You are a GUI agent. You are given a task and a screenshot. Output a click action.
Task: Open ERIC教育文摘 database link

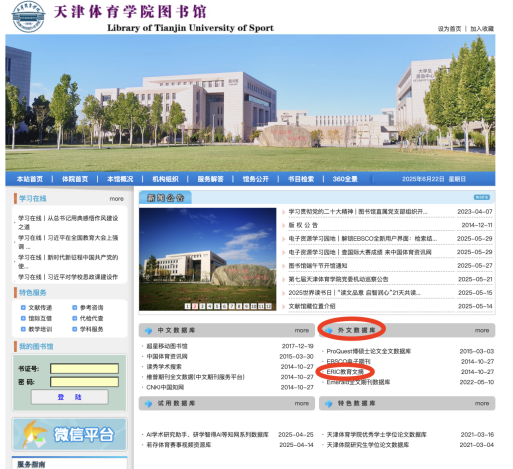pyautogui.click(x=345, y=372)
